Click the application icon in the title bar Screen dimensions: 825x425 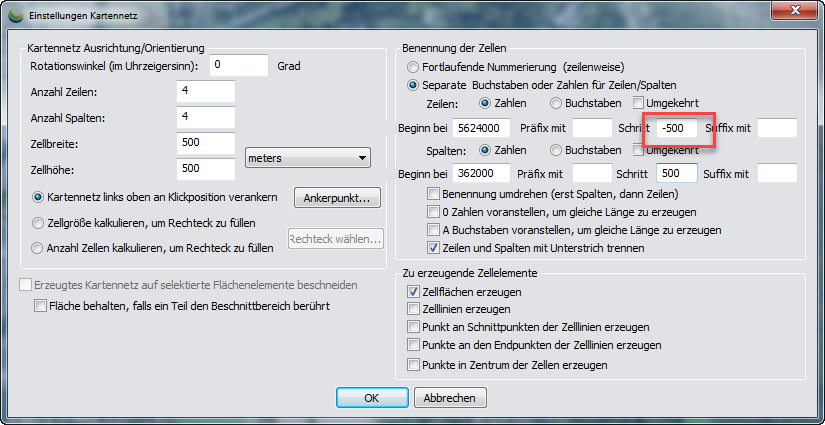pyautogui.click(x=17, y=16)
